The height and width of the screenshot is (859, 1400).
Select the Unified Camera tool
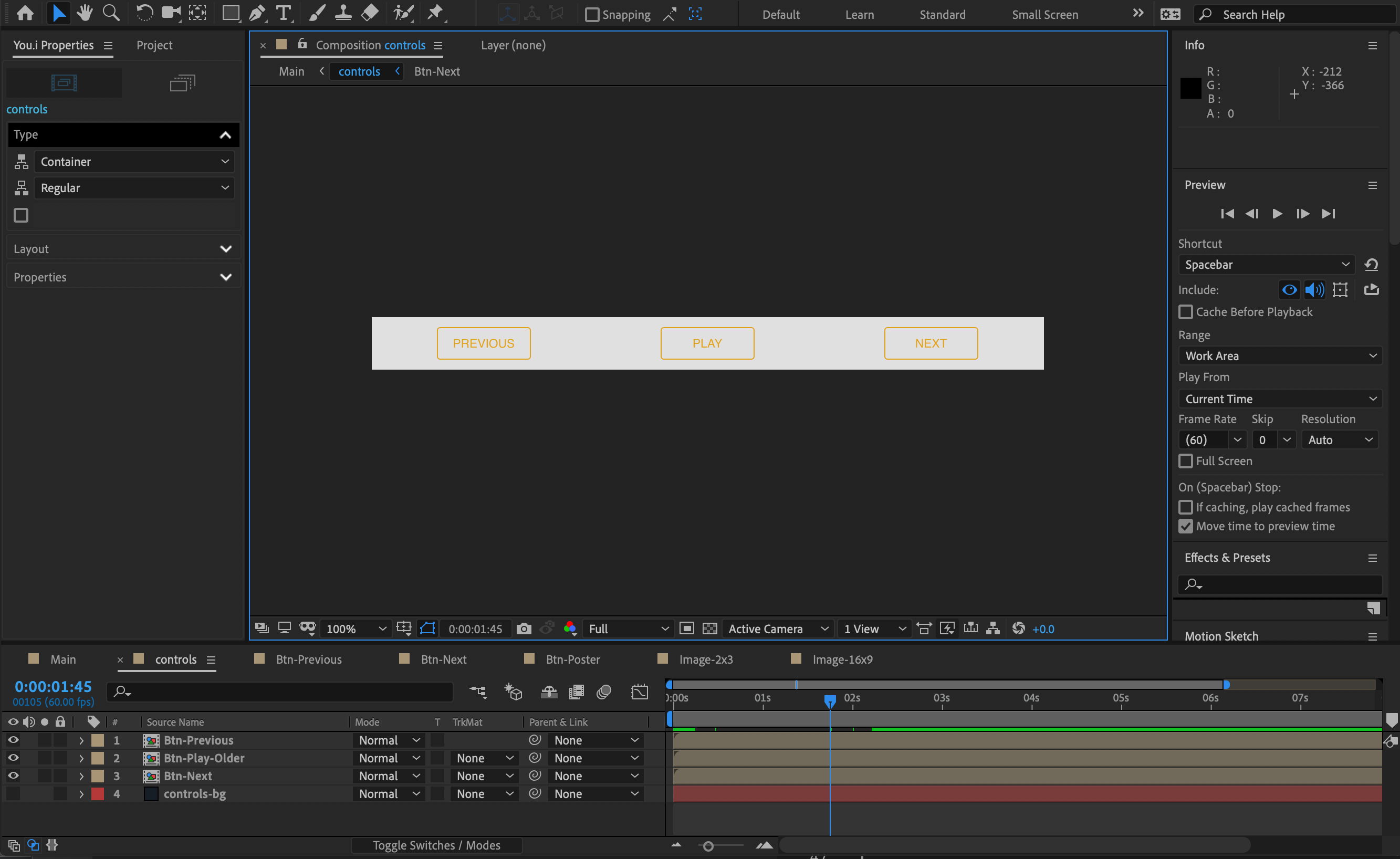tap(171, 13)
